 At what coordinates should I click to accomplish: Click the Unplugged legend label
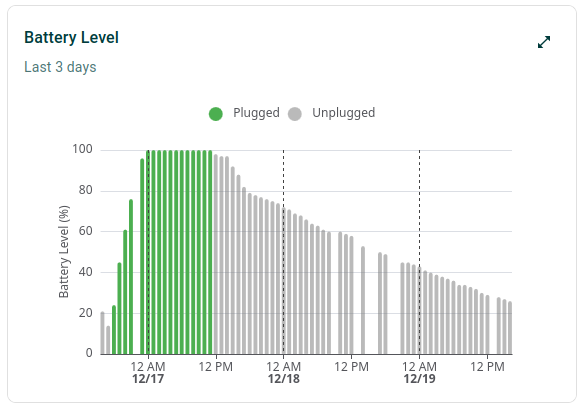coord(343,113)
